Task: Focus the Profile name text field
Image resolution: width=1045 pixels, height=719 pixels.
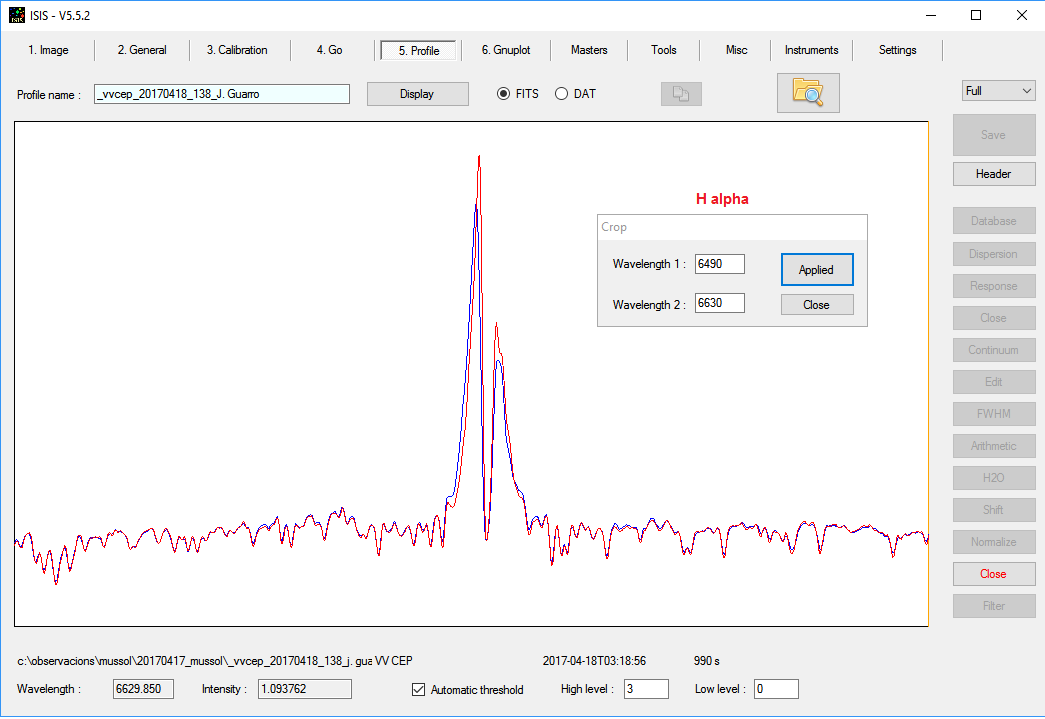Action: (x=221, y=94)
